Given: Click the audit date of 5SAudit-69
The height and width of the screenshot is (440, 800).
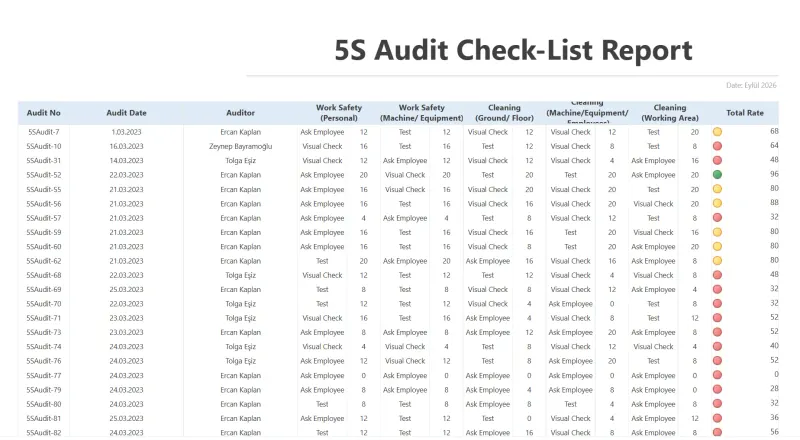Looking at the screenshot, I should click(127, 289).
